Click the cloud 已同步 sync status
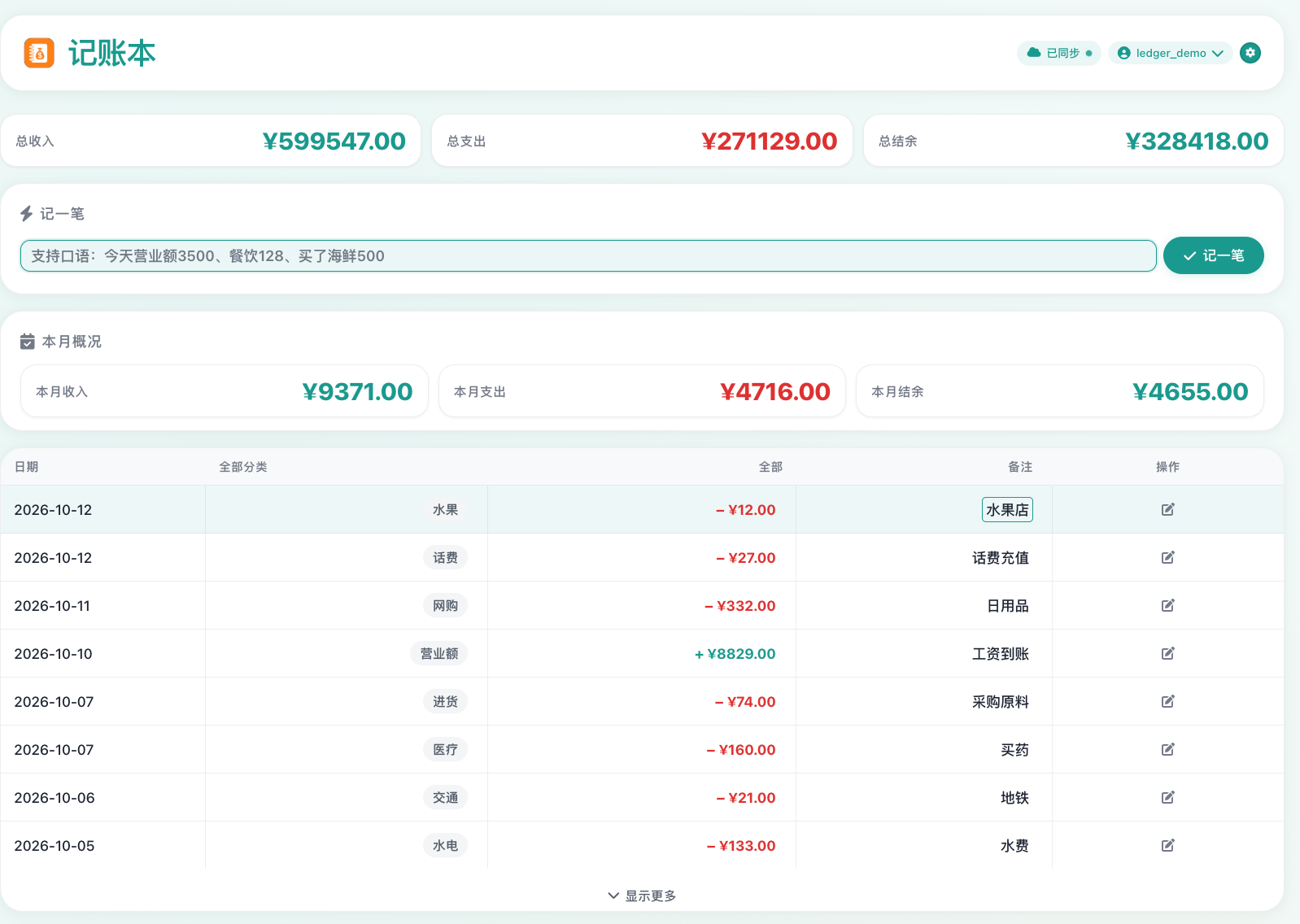 (1058, 53)
